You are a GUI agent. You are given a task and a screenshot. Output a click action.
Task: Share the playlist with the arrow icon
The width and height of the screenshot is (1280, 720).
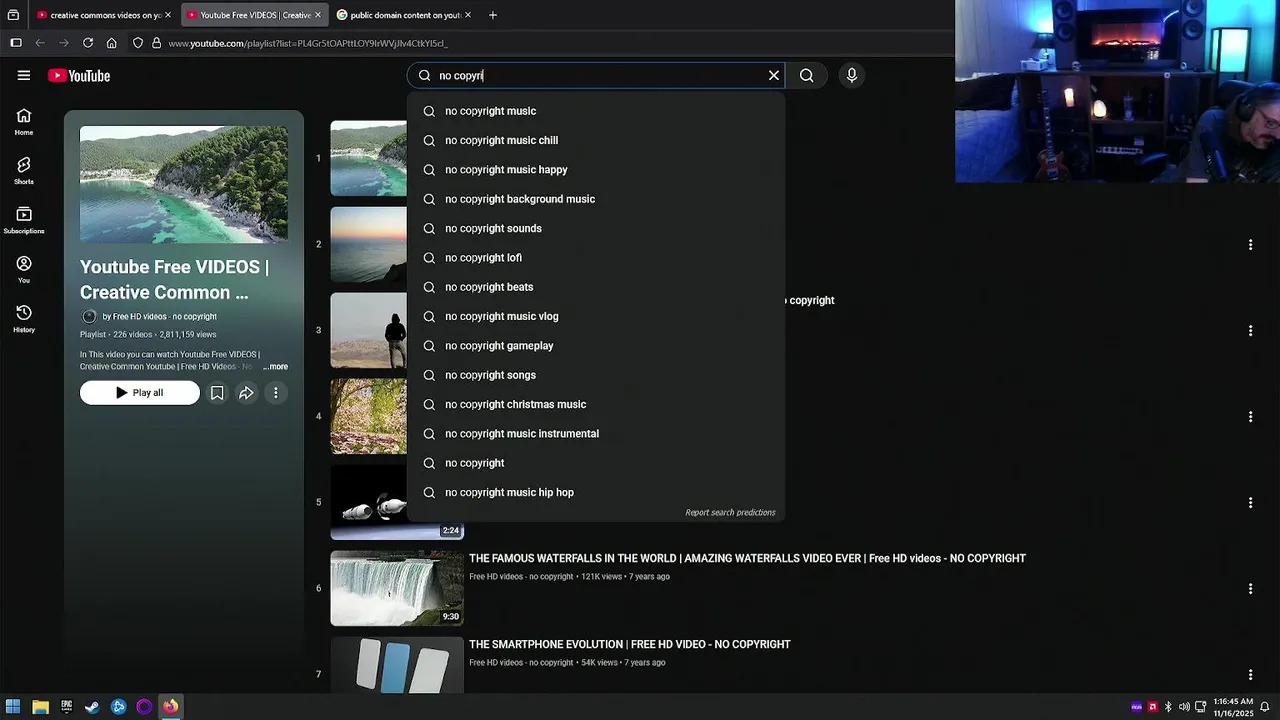246,393
